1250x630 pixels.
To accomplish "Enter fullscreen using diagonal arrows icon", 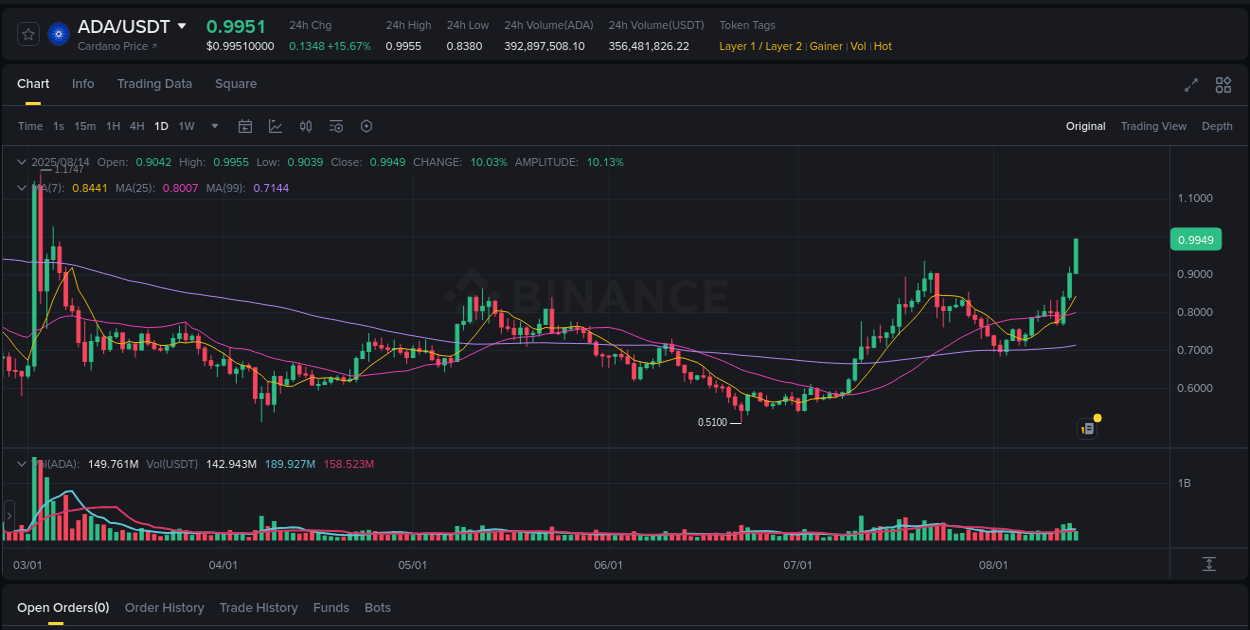I will tap(1190, 86).
